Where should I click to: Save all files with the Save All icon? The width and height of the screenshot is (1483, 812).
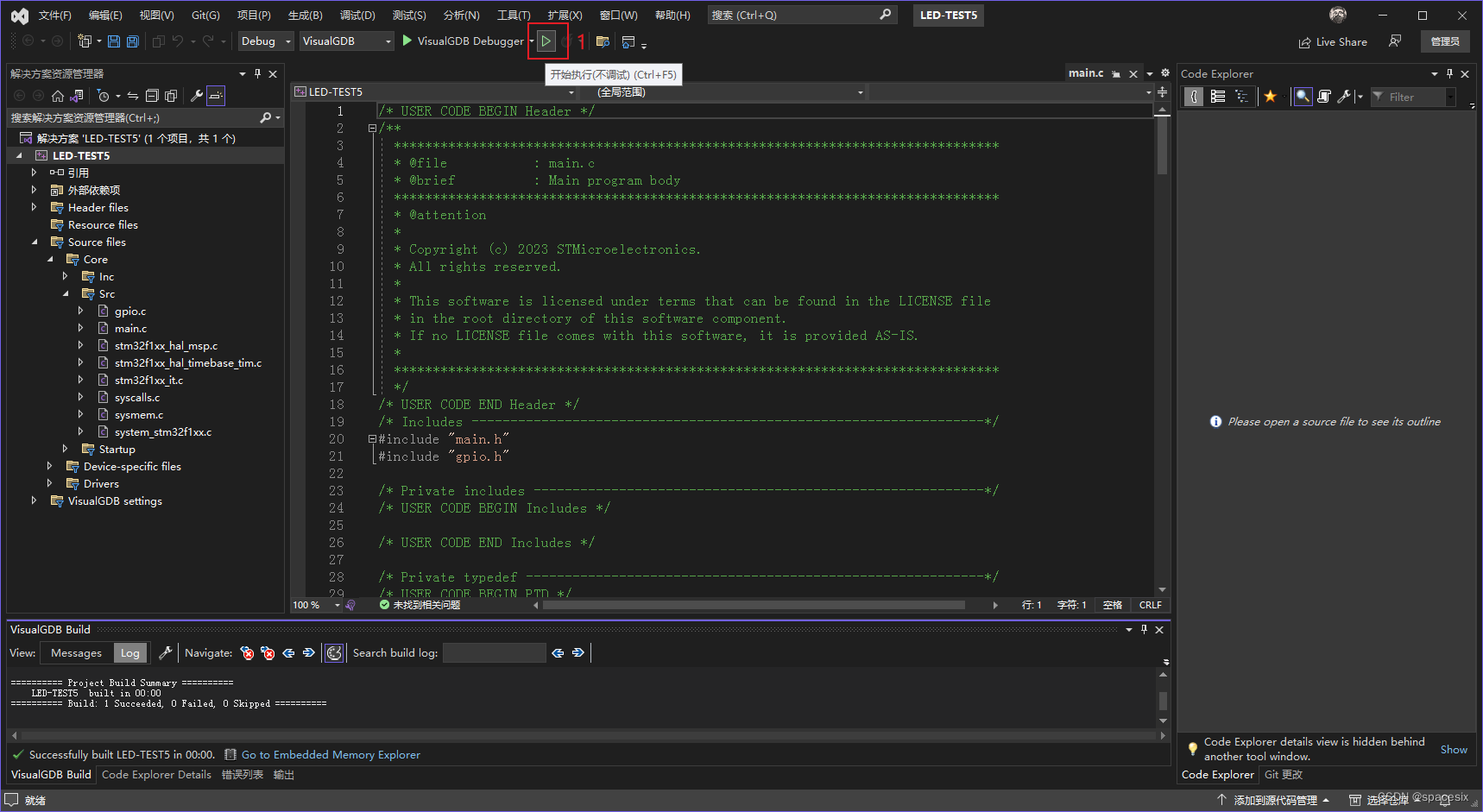click(133, 41)
